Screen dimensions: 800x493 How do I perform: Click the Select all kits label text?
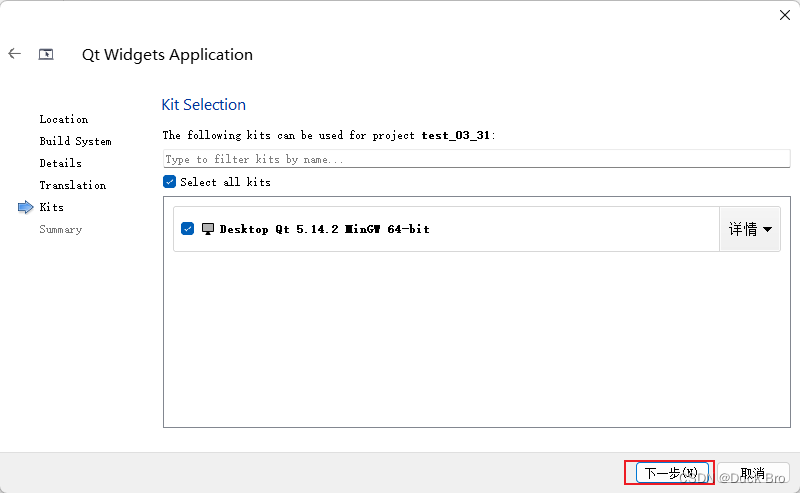(226, 182)
